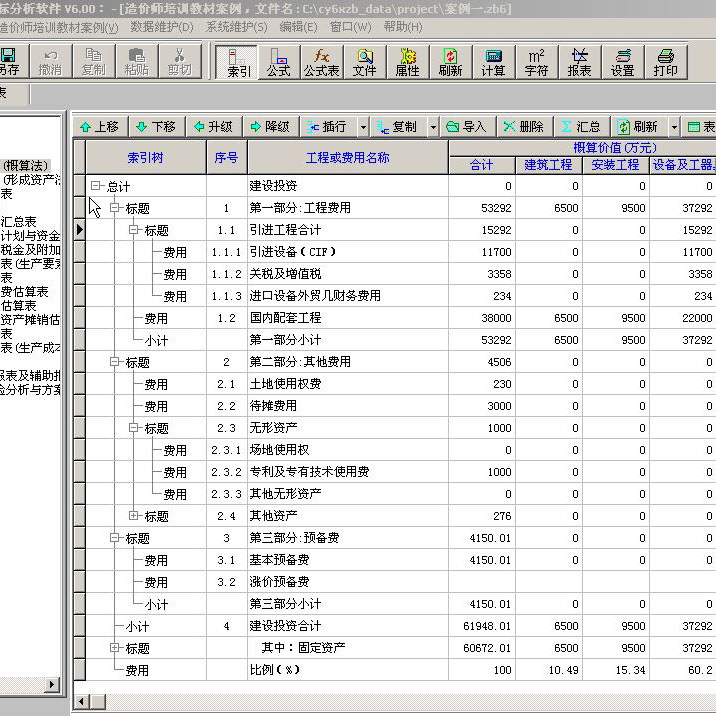Open the 帮助(H) menu
Image resolution: width=716 pixels, height=716 pixels.
[402, 27]
